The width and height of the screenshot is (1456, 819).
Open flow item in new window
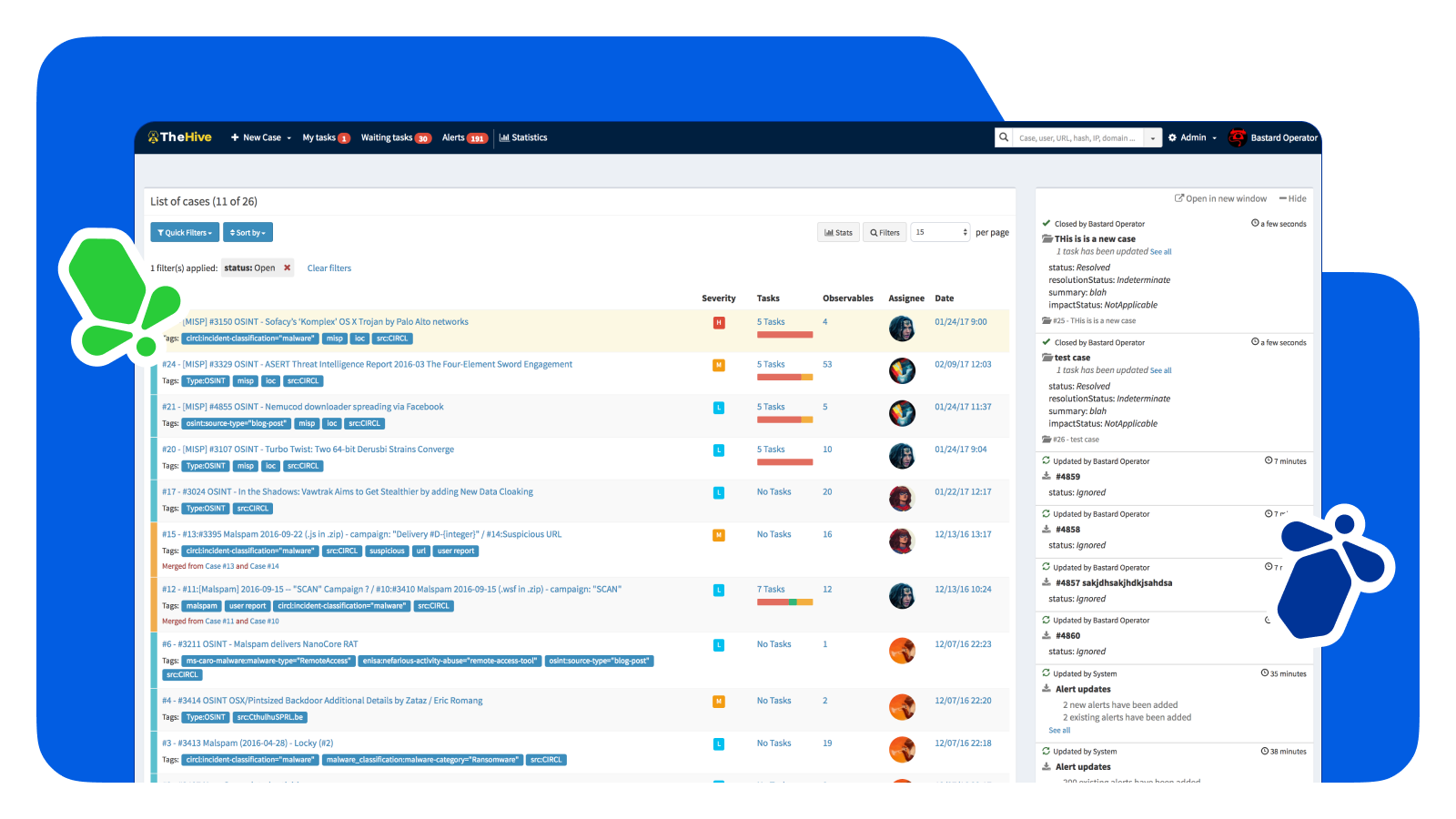coord(1220,198)
